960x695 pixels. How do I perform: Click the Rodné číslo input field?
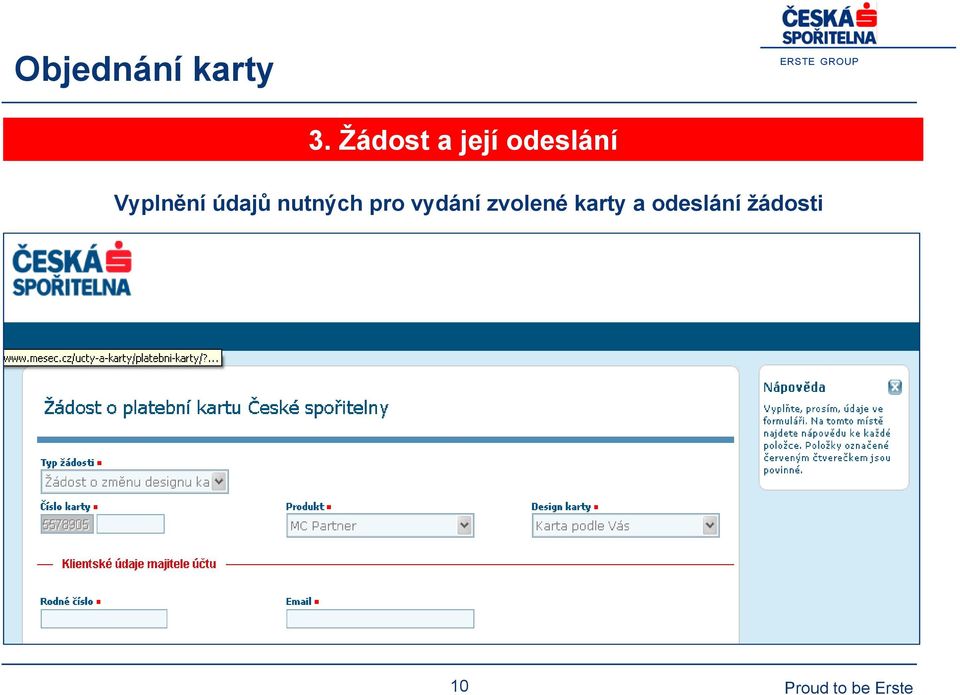(103, 619)
